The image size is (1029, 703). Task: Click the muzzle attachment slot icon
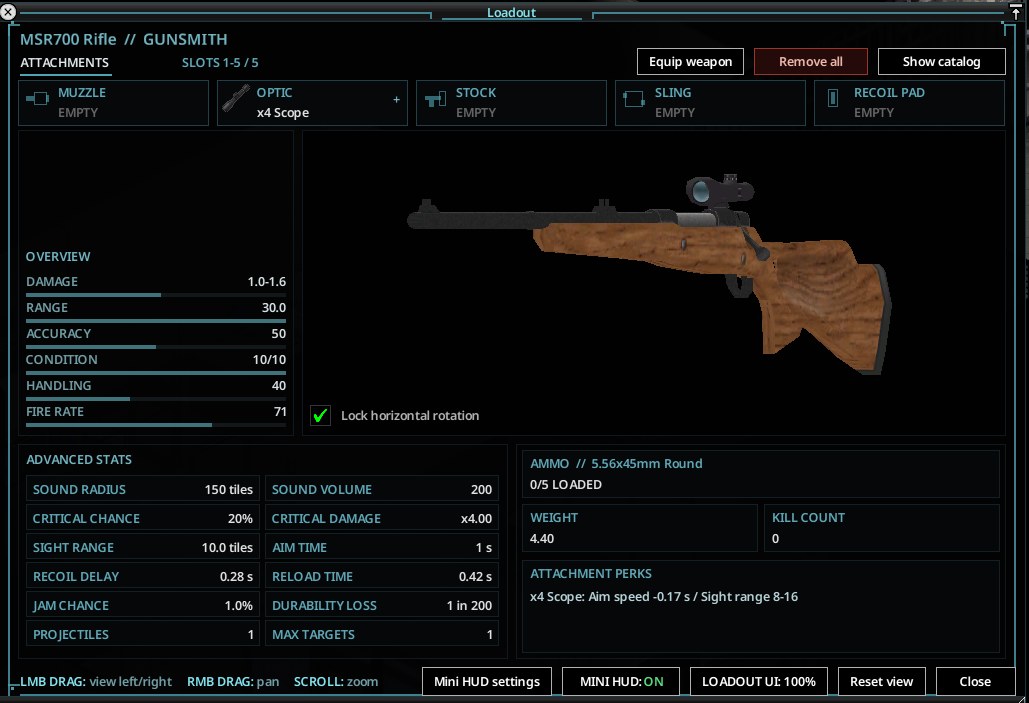[x=37, y=99]
